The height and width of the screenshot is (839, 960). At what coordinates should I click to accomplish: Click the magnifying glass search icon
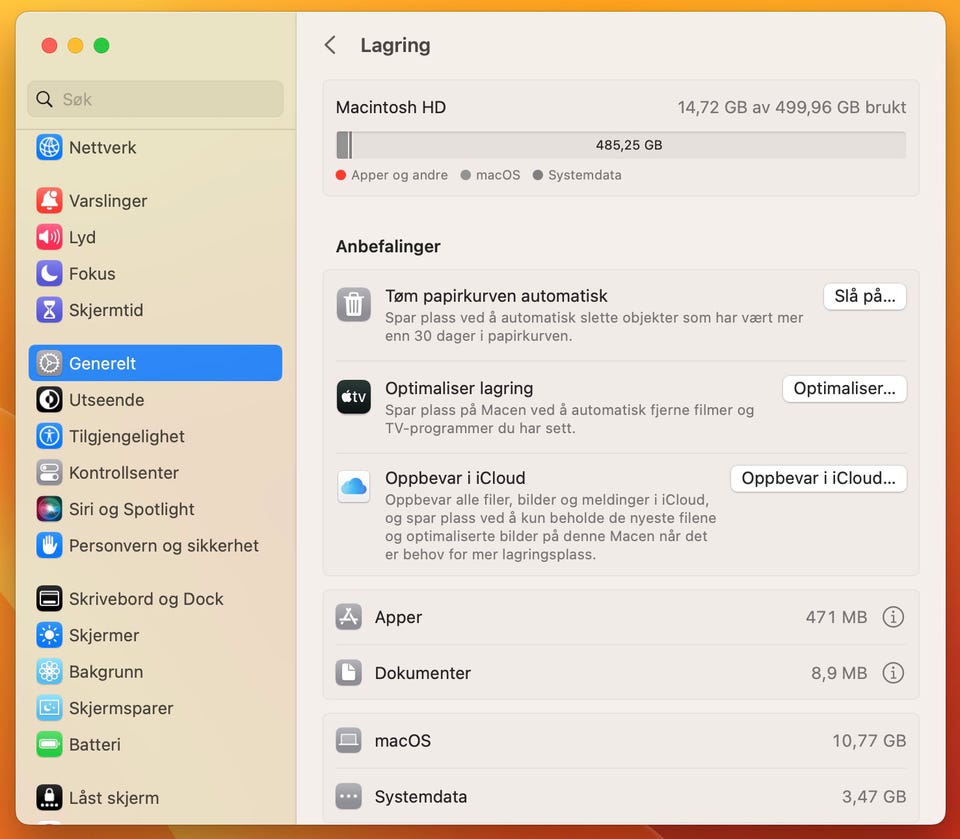click(x=44, y=99)
